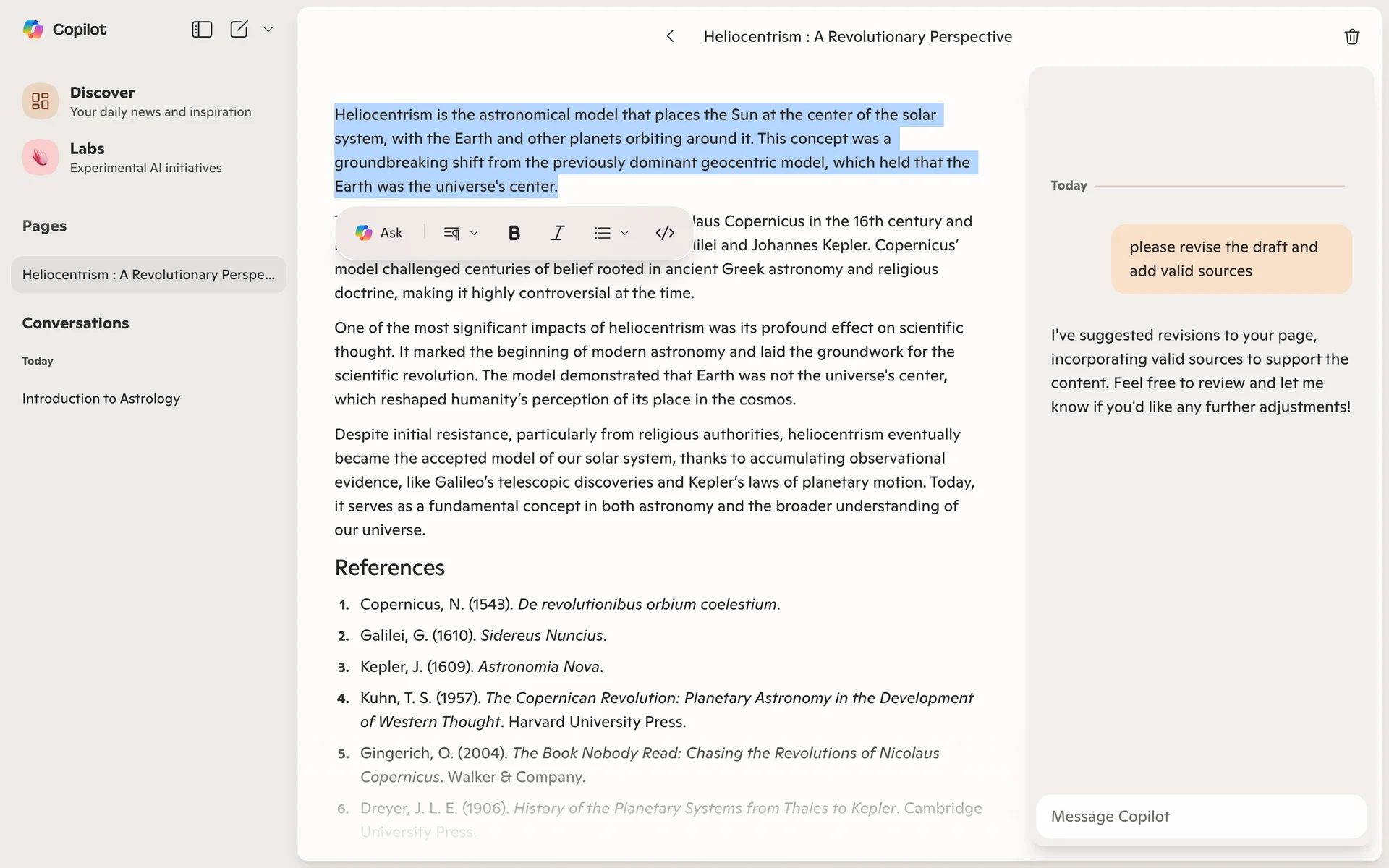Expand the chevron next to compose icon
The image size is (1389, 868).
pyautogui.click(x=268, y=30)
